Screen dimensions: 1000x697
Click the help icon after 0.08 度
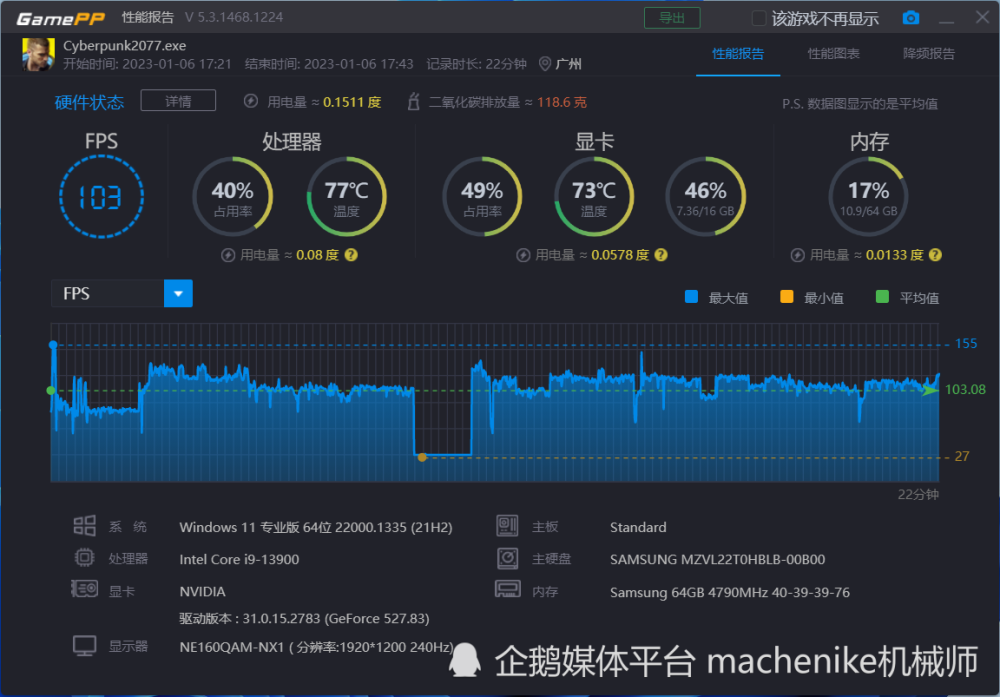click(351, 255)
